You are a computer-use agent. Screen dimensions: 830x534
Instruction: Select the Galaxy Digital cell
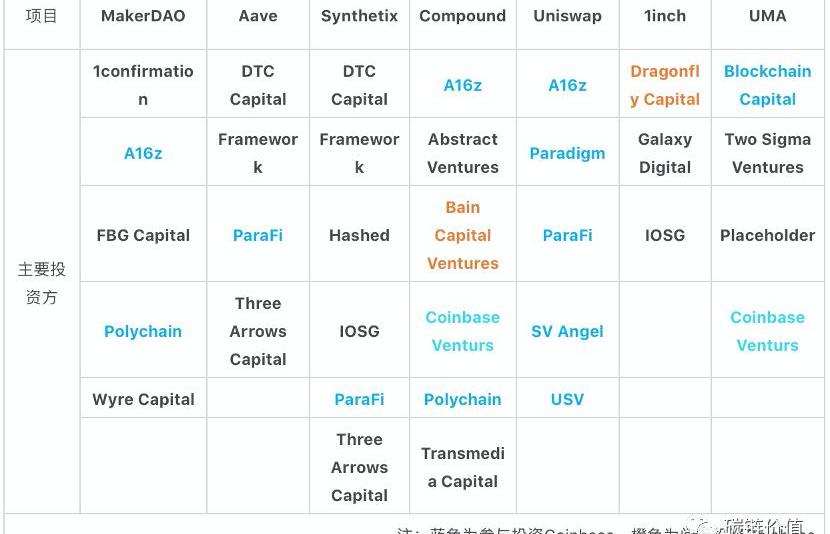(665, 153)
